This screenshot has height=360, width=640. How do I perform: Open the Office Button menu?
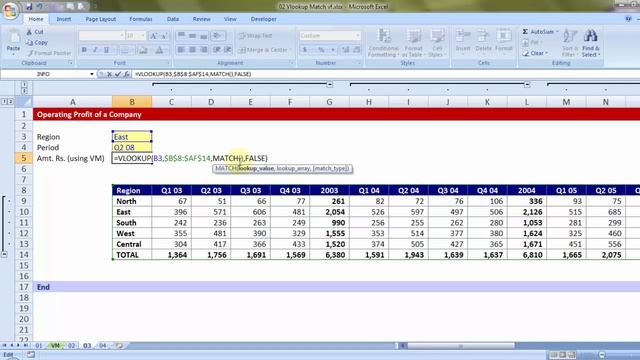(10, 11)
